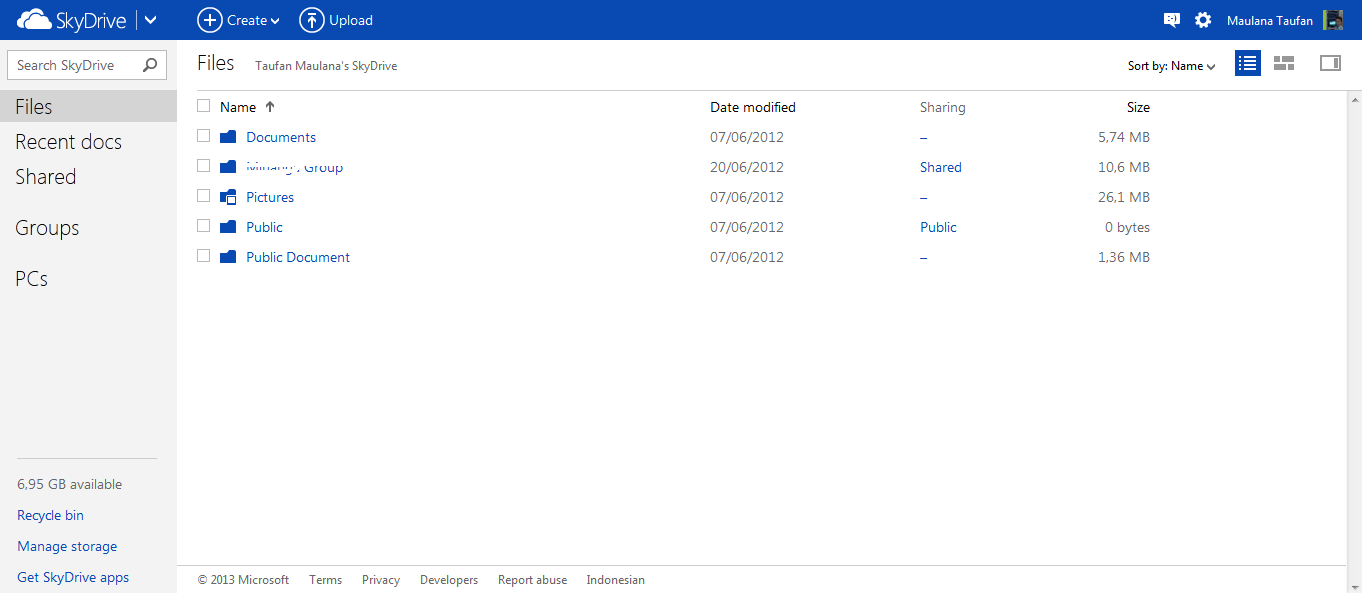Sort by the Name column header

[x=238, y=107]
